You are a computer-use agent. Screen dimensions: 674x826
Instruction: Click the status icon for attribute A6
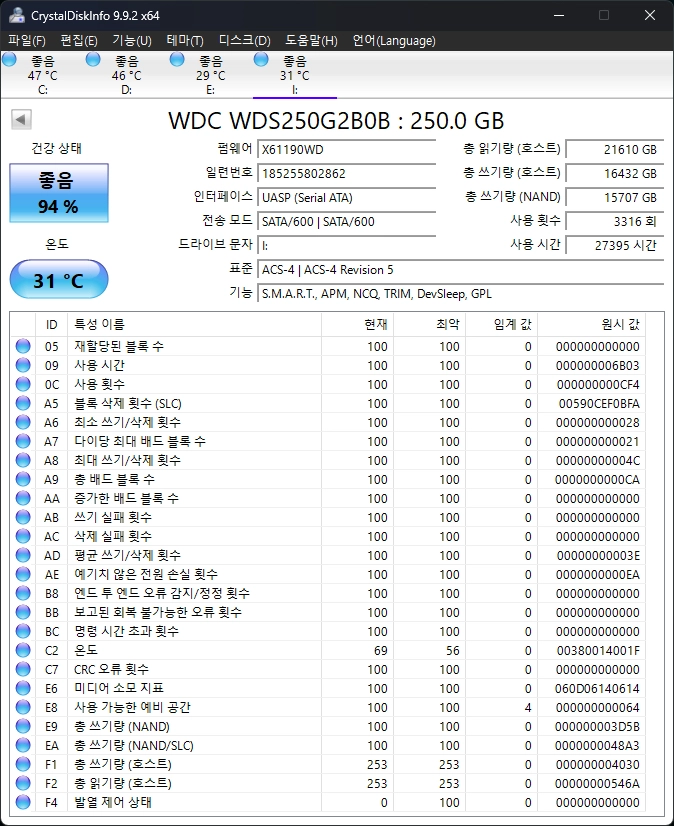coord(23,422)
